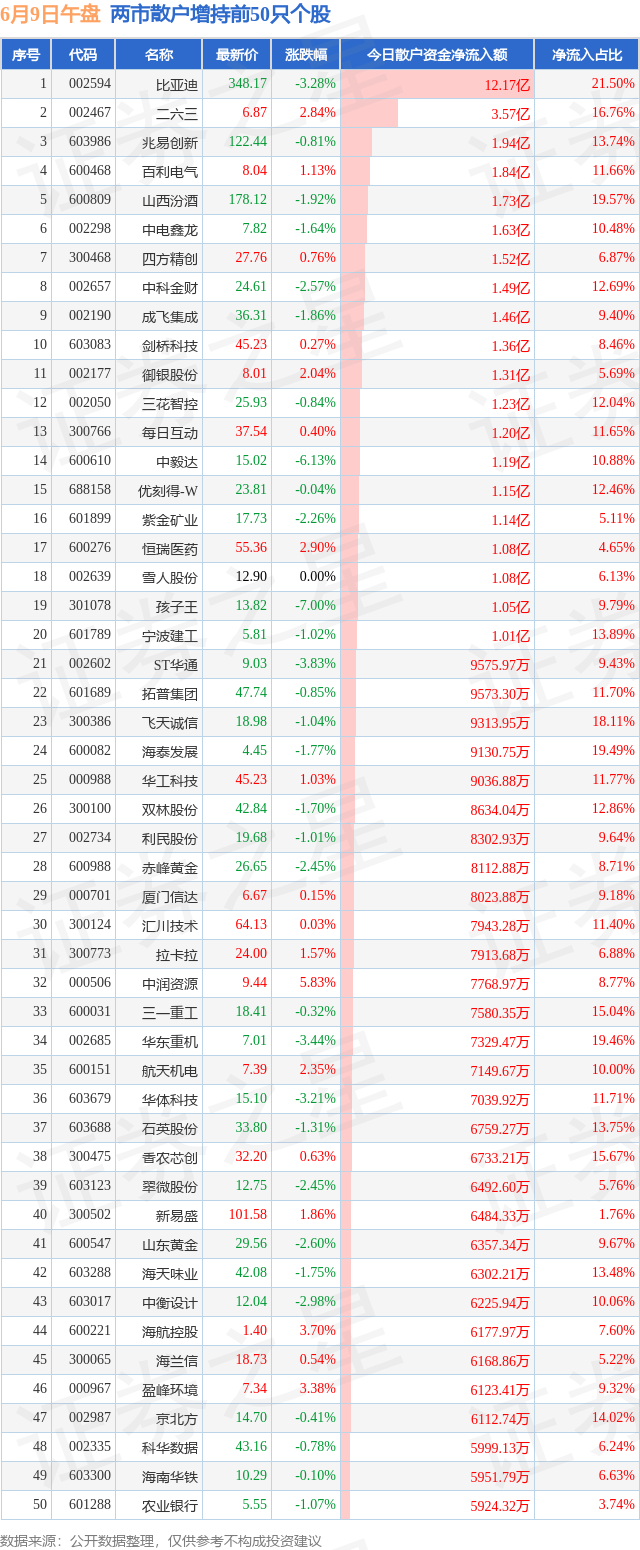This screenshot has height=1550, width=640.
Task: Click net inflow 1.31亿 for 御银股份
Action: 510,375
